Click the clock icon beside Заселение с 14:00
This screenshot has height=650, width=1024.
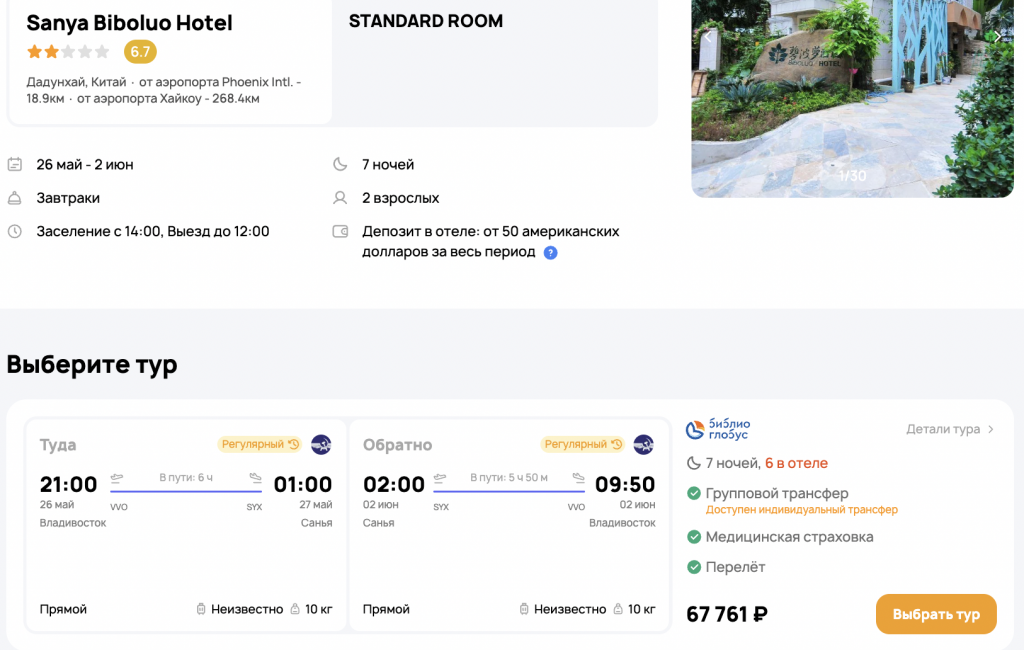14,231
